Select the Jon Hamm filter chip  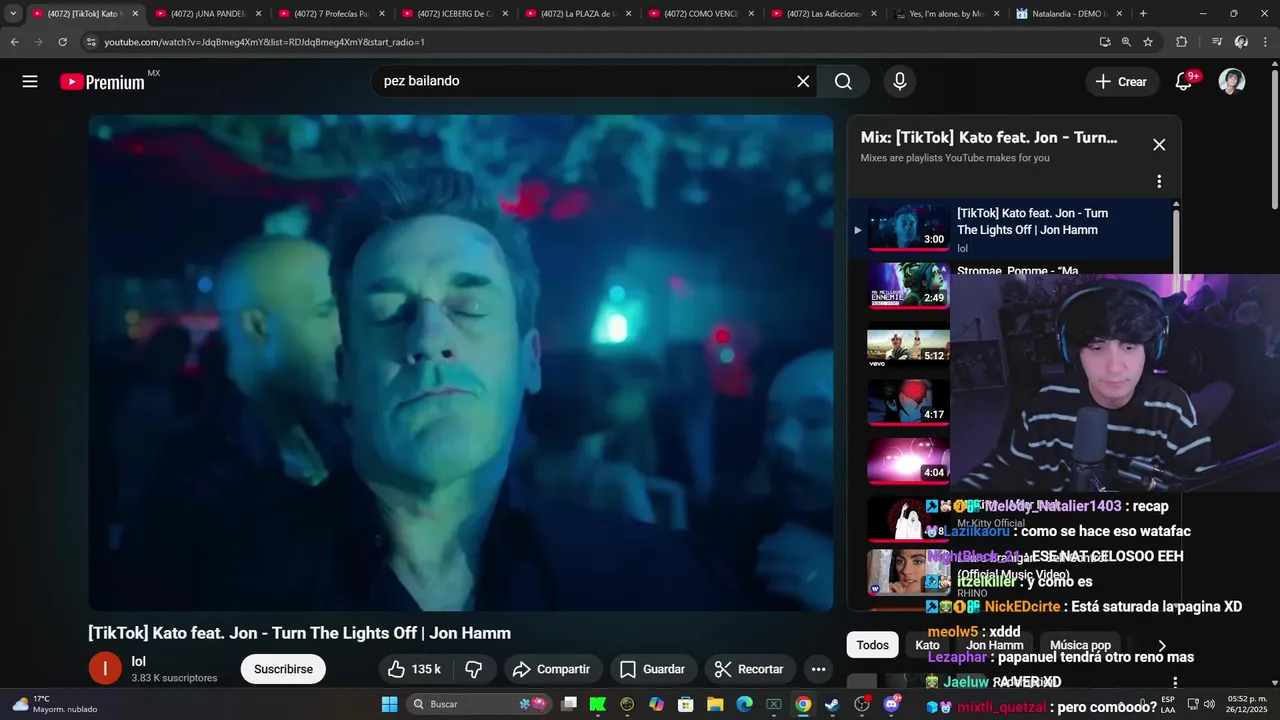pyautogui.click(x=995, y=645)
